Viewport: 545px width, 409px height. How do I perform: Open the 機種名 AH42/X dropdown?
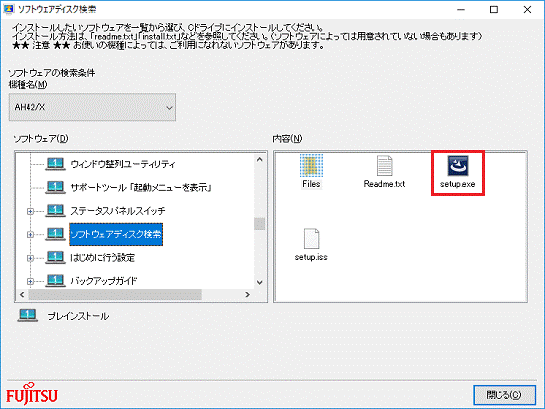(x=92, y=107)
